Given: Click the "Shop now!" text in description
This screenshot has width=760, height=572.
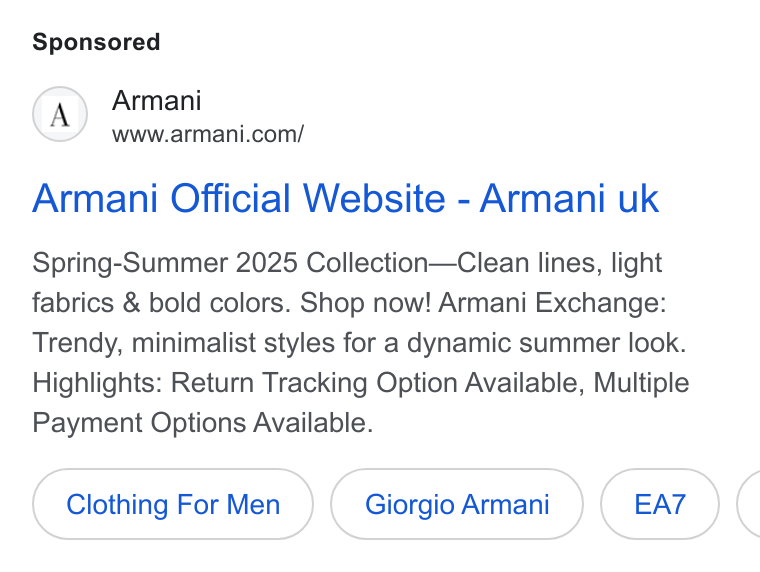Looking at the screenshot, I should pos(365,303).
